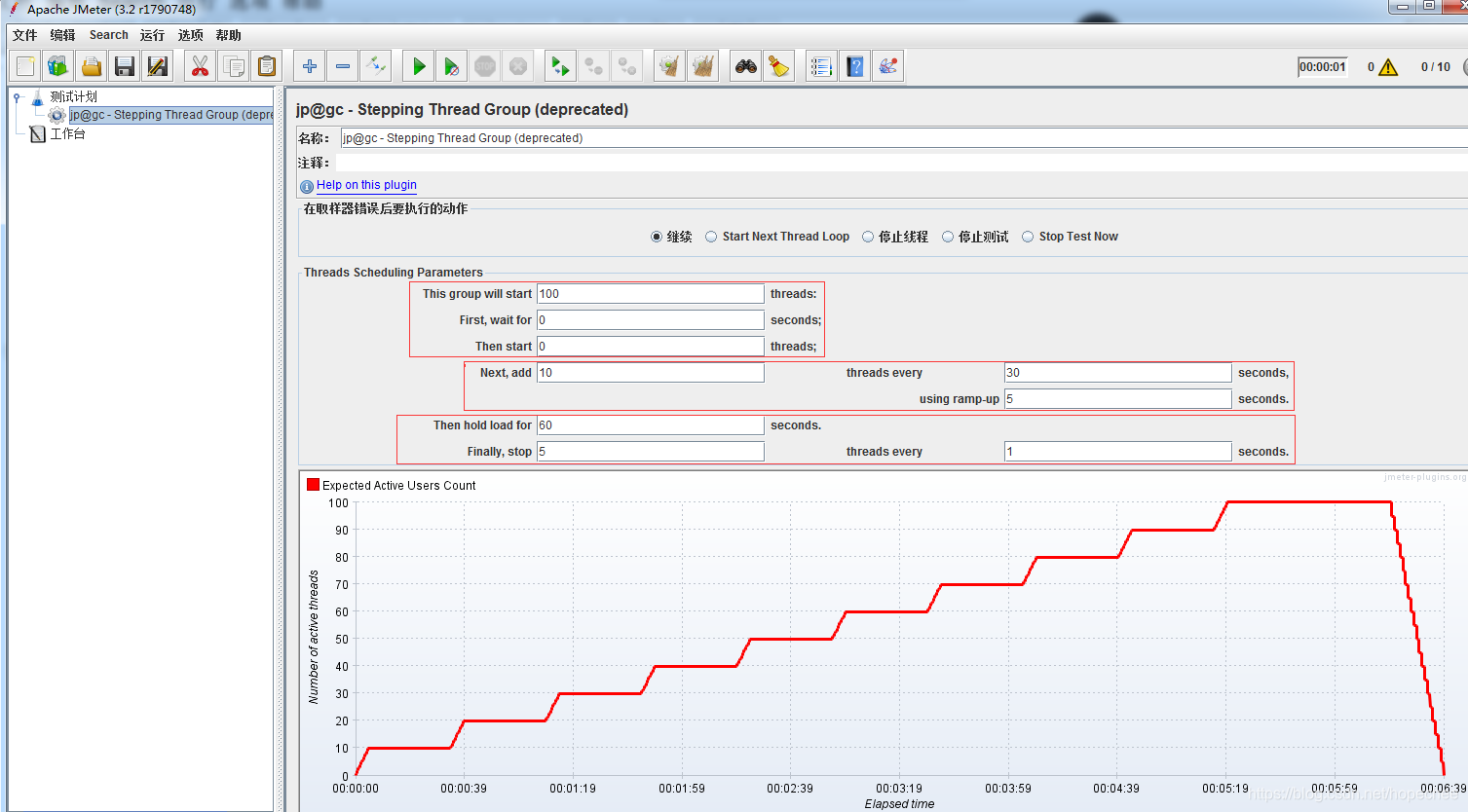Collapse all nodes with the minus icon

click(342, 66)
